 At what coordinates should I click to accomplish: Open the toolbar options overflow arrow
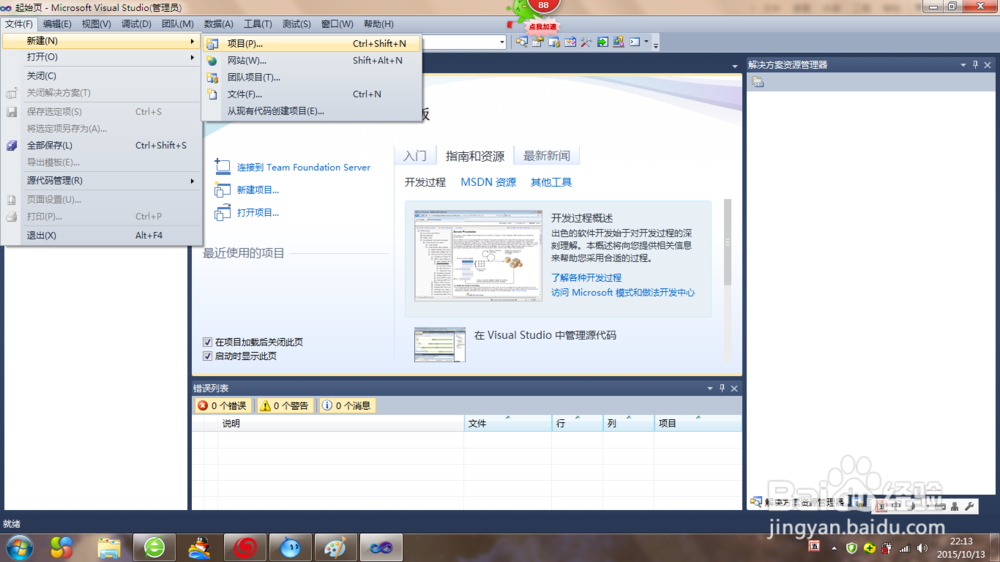point(656,43)
